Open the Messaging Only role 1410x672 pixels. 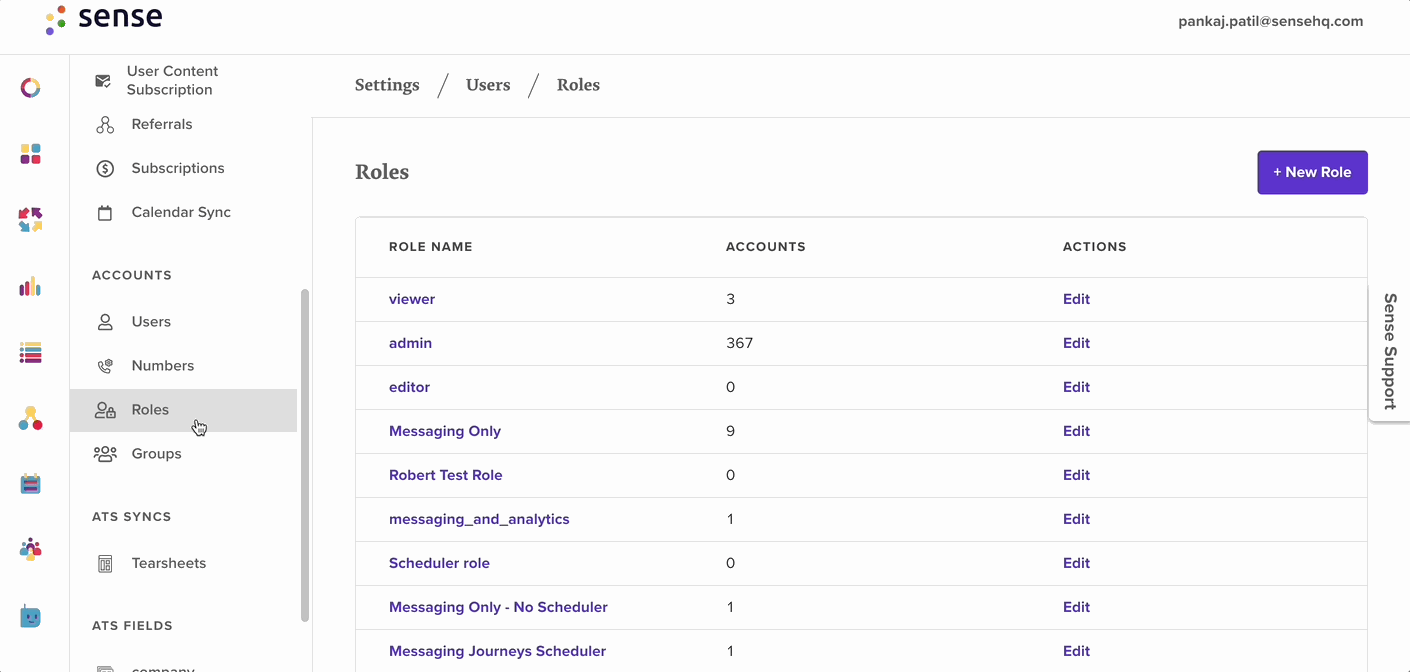pos(445,431)
